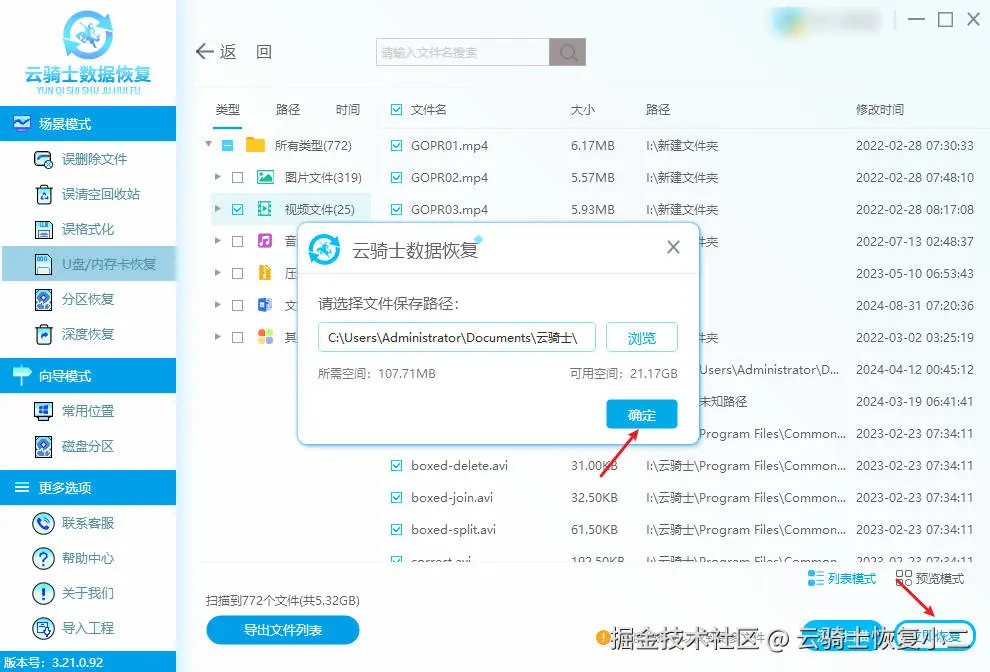
Task: Switch to the 路径 tab
Action: tap(288, 110)
